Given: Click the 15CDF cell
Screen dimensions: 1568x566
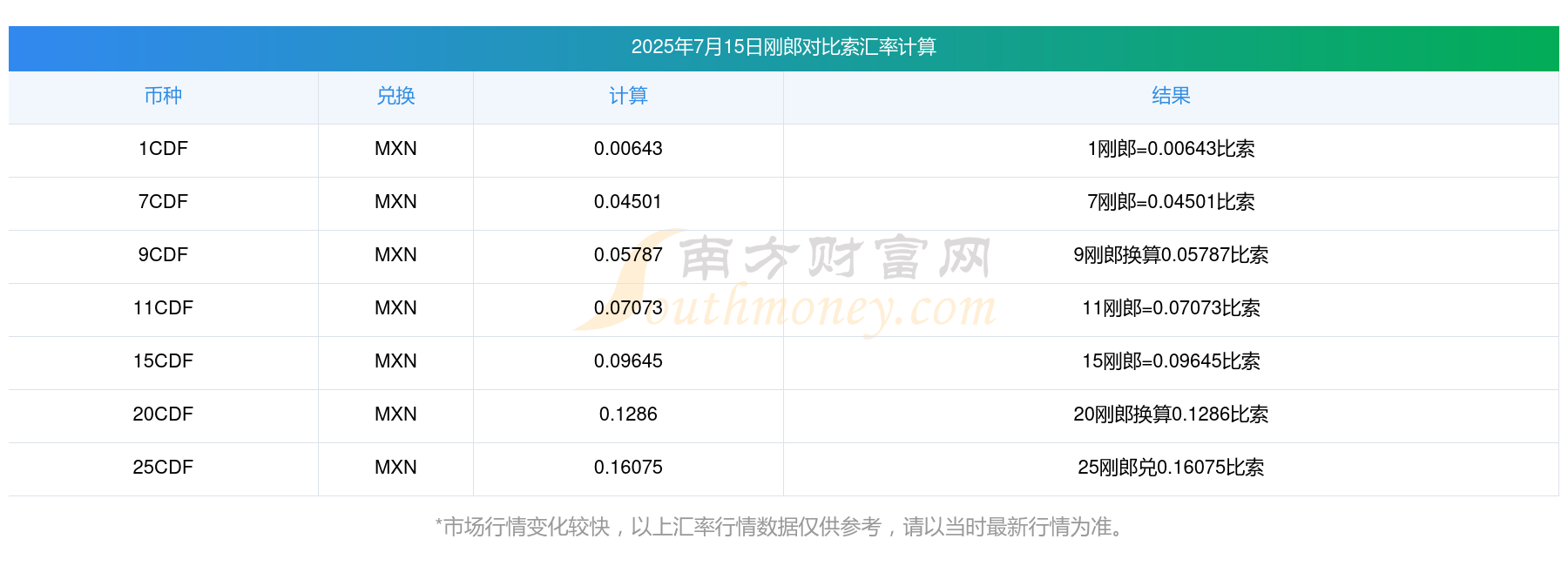Looking at the screenshot, I should point(163,361).
